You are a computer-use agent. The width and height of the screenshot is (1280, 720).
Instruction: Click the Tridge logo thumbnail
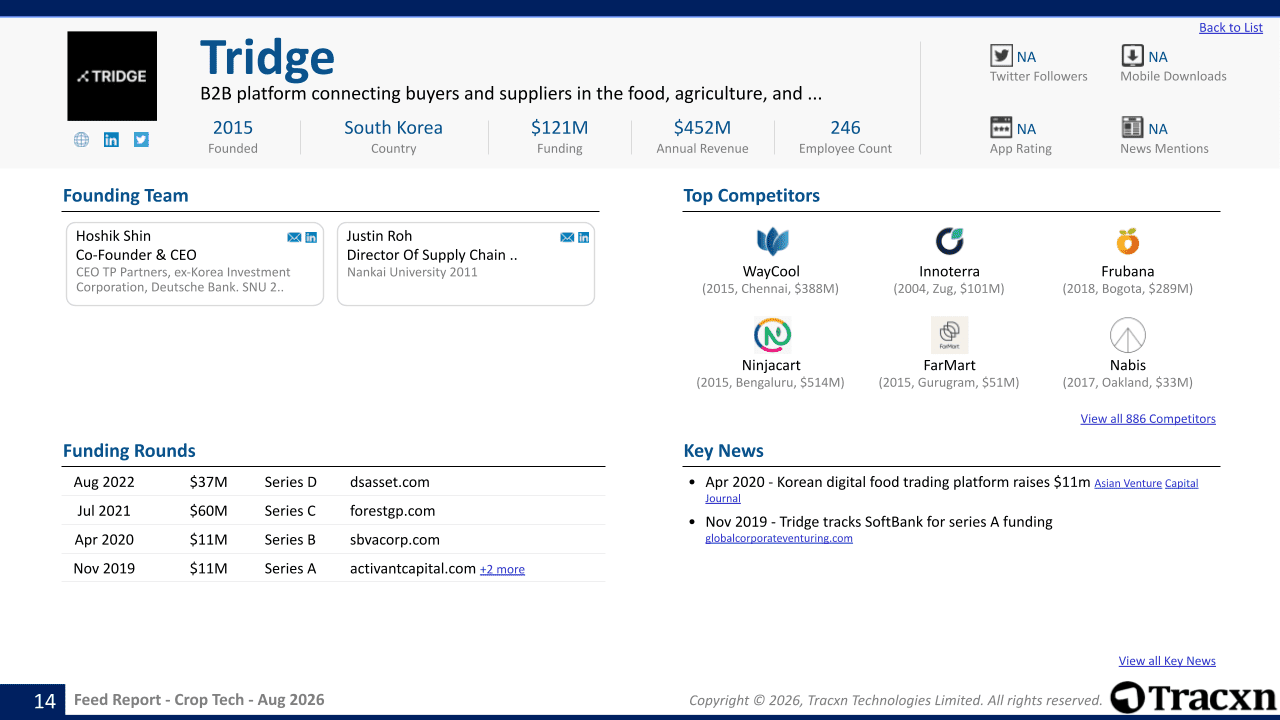pos(112,76)
